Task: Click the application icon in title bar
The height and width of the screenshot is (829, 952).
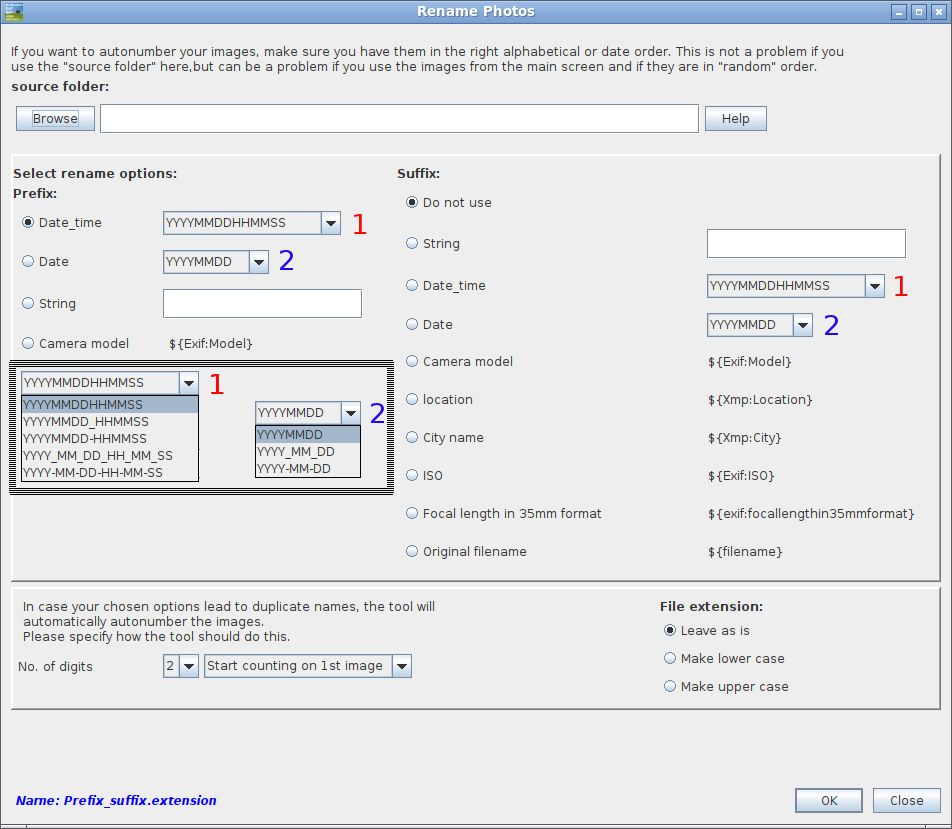Action: pos(13,12)
